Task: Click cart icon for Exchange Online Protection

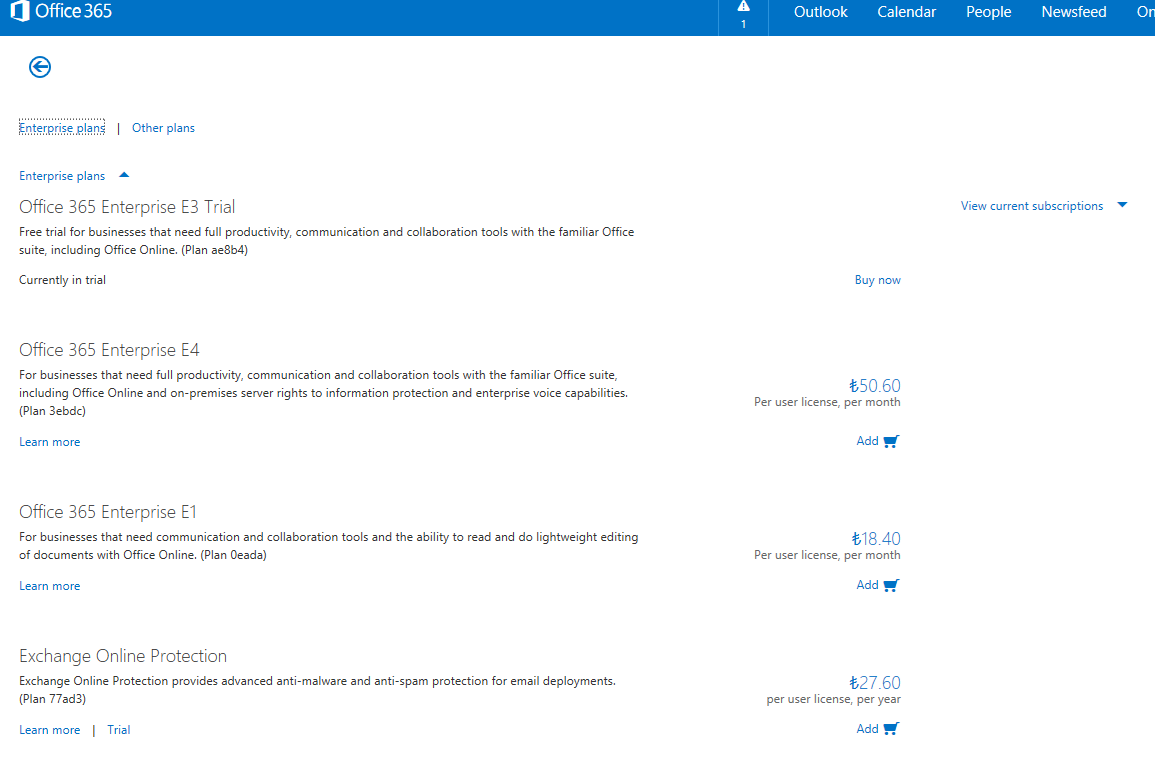Action: tap(891, 729)
